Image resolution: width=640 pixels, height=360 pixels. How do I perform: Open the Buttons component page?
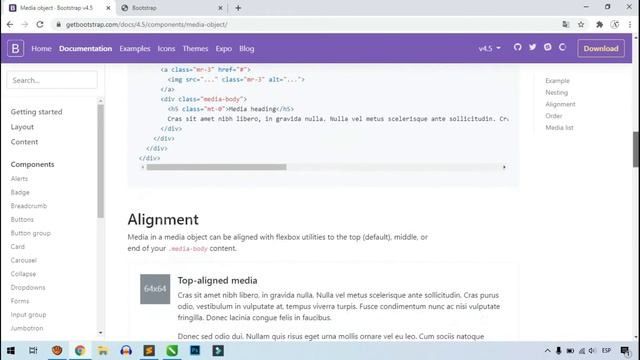pos(22,220)
